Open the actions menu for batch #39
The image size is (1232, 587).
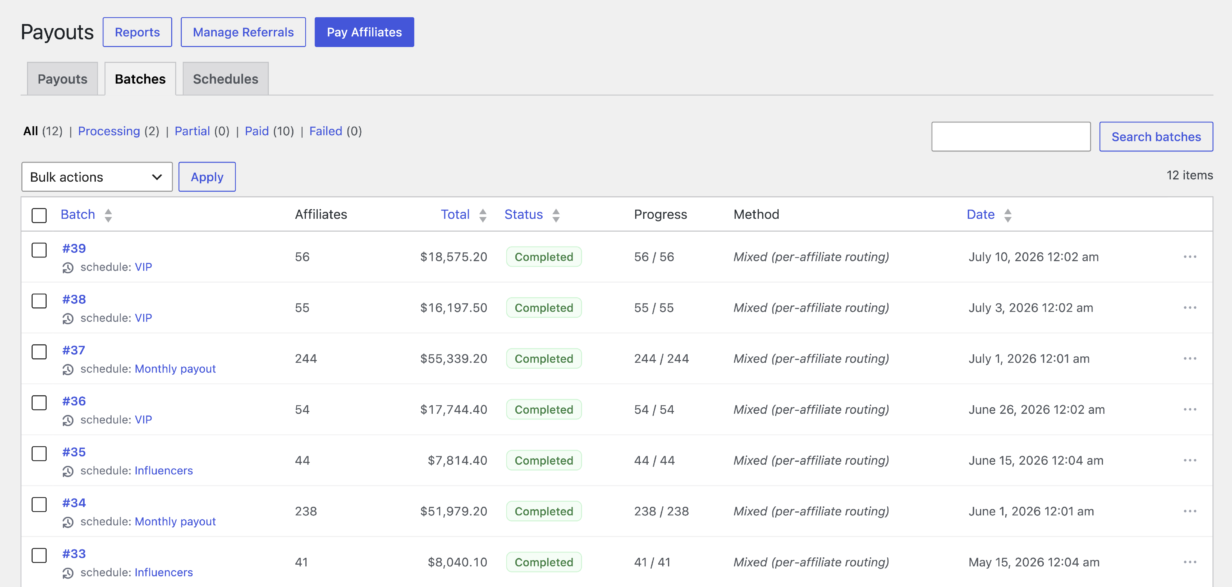click(x=1189, y=257)
